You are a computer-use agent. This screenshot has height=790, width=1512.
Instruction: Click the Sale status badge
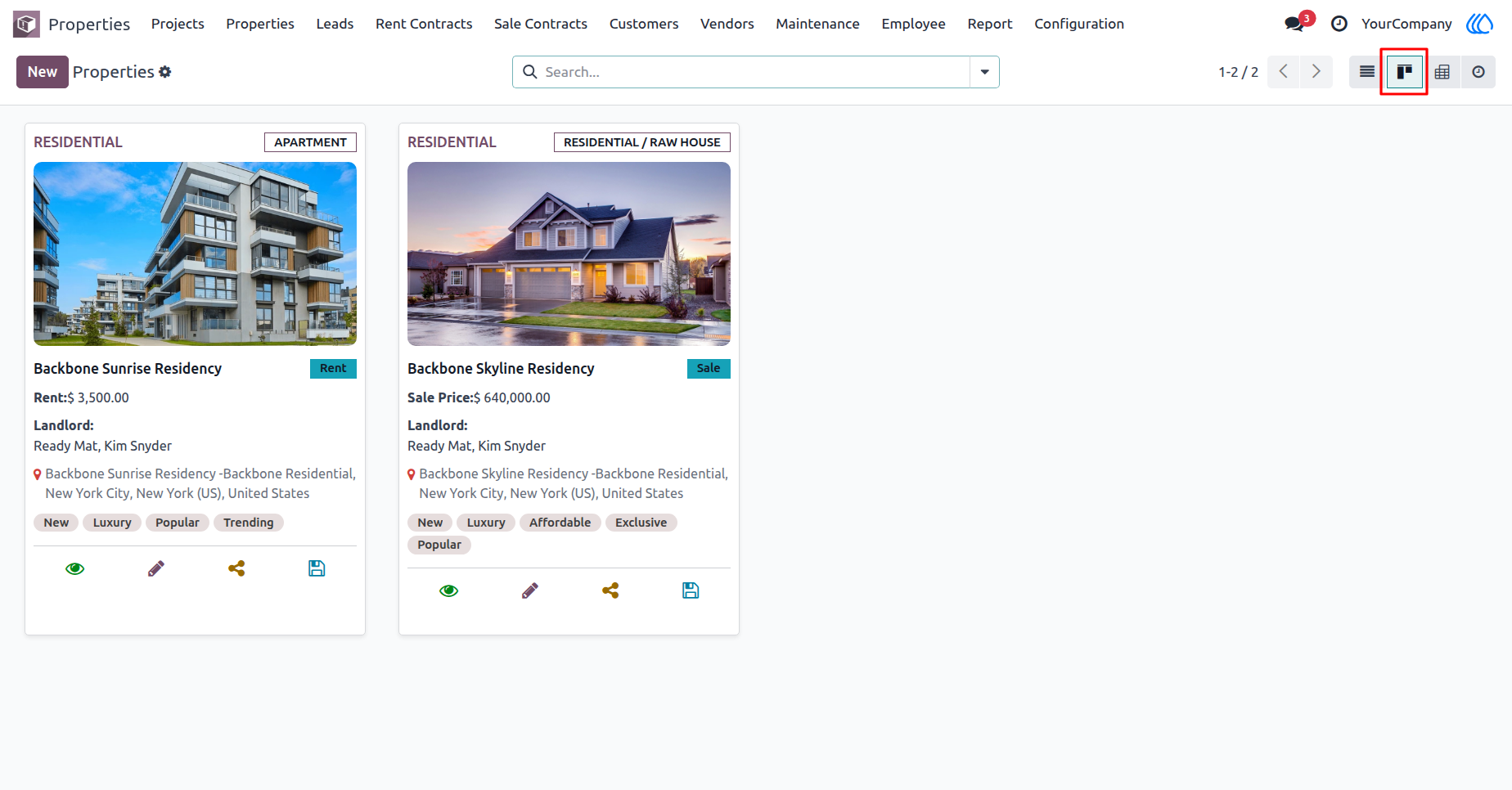(709, 368)
